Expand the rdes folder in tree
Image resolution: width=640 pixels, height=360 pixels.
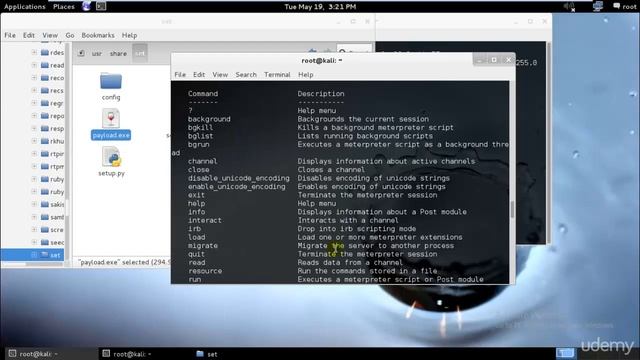34,52
